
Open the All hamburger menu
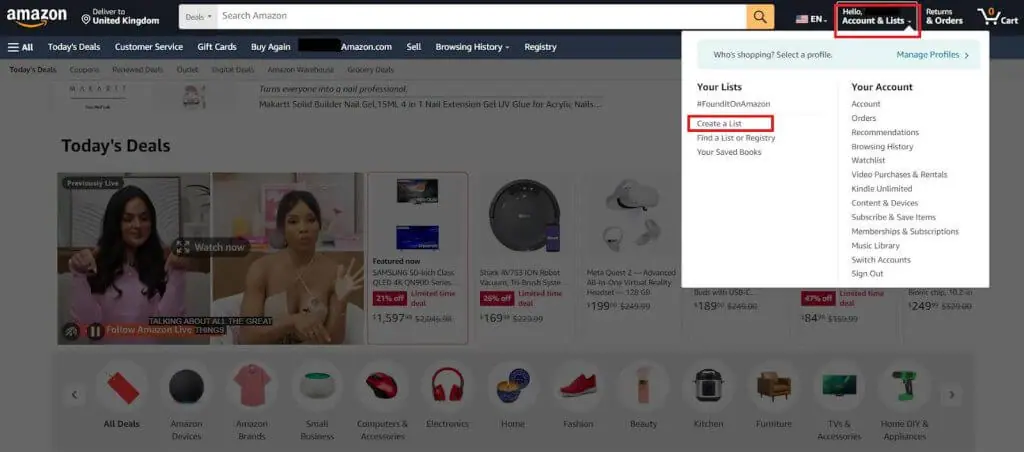(x=20, y=47)
